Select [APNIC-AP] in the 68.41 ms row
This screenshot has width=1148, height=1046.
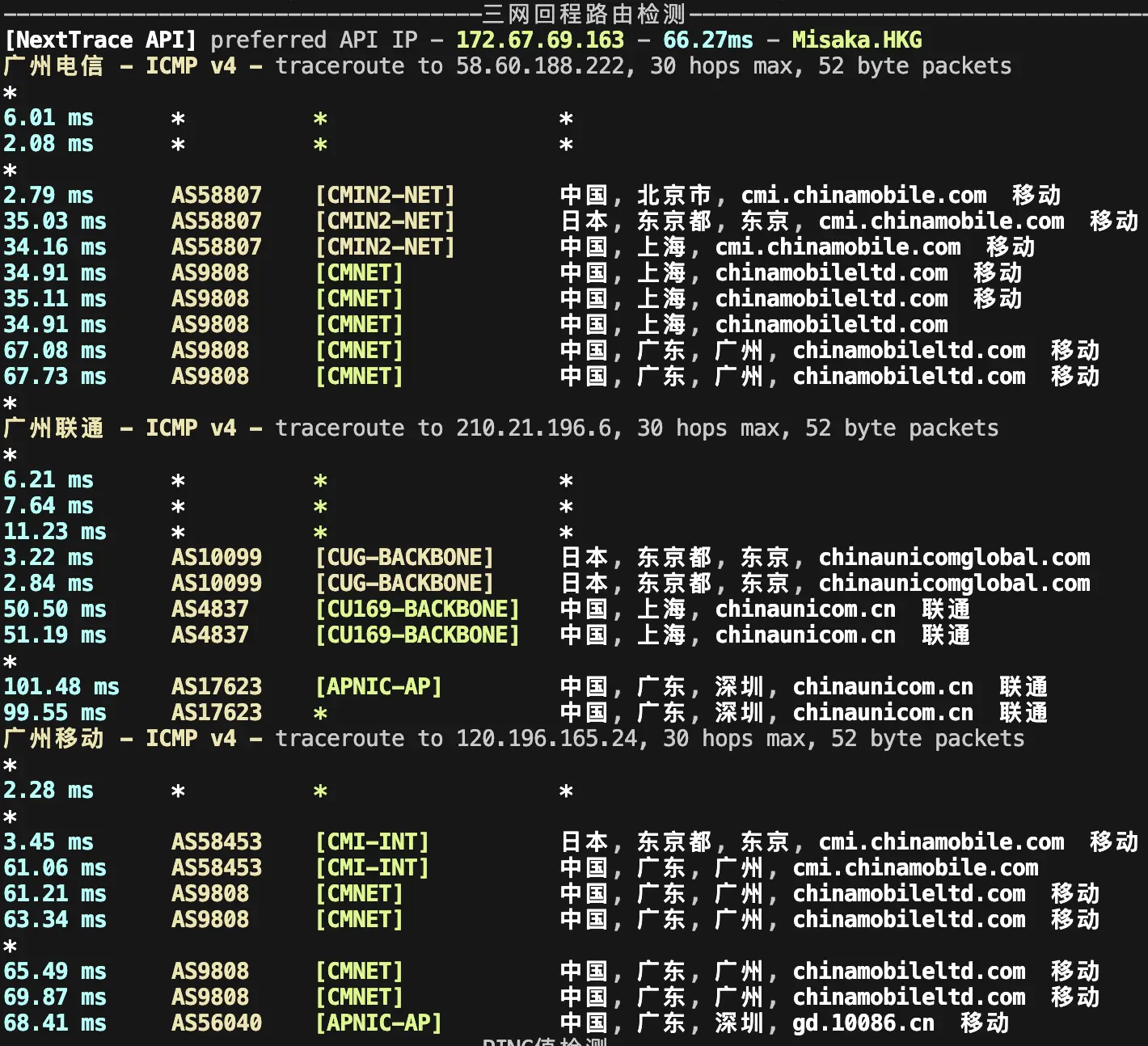click(x=378, y=1023)
